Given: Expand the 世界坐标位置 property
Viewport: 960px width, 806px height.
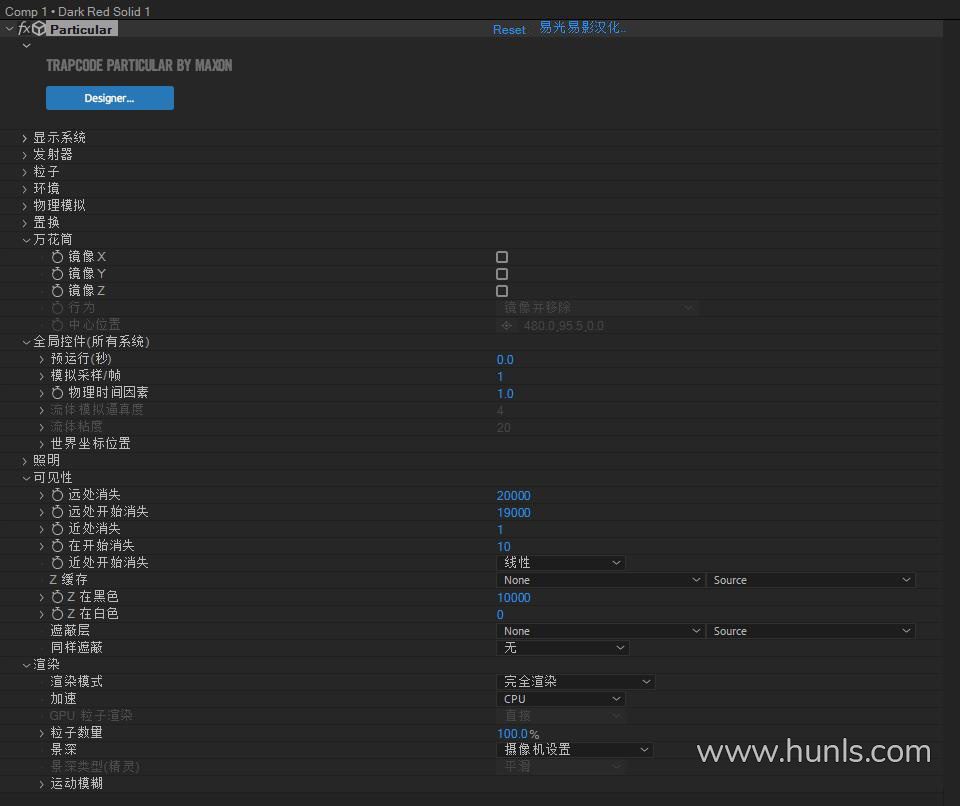Looking at the screenshot, I should tap(42, 444).
